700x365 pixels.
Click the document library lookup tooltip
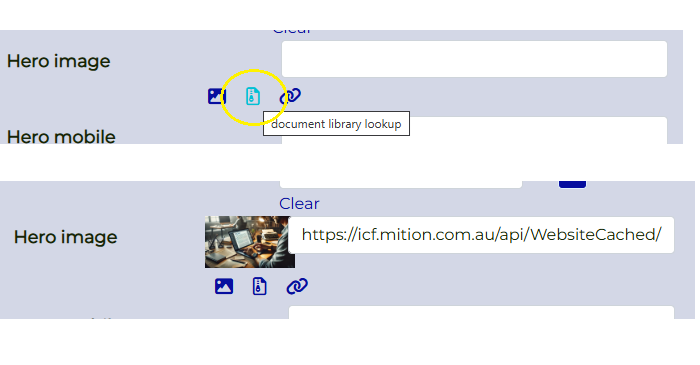336,124
